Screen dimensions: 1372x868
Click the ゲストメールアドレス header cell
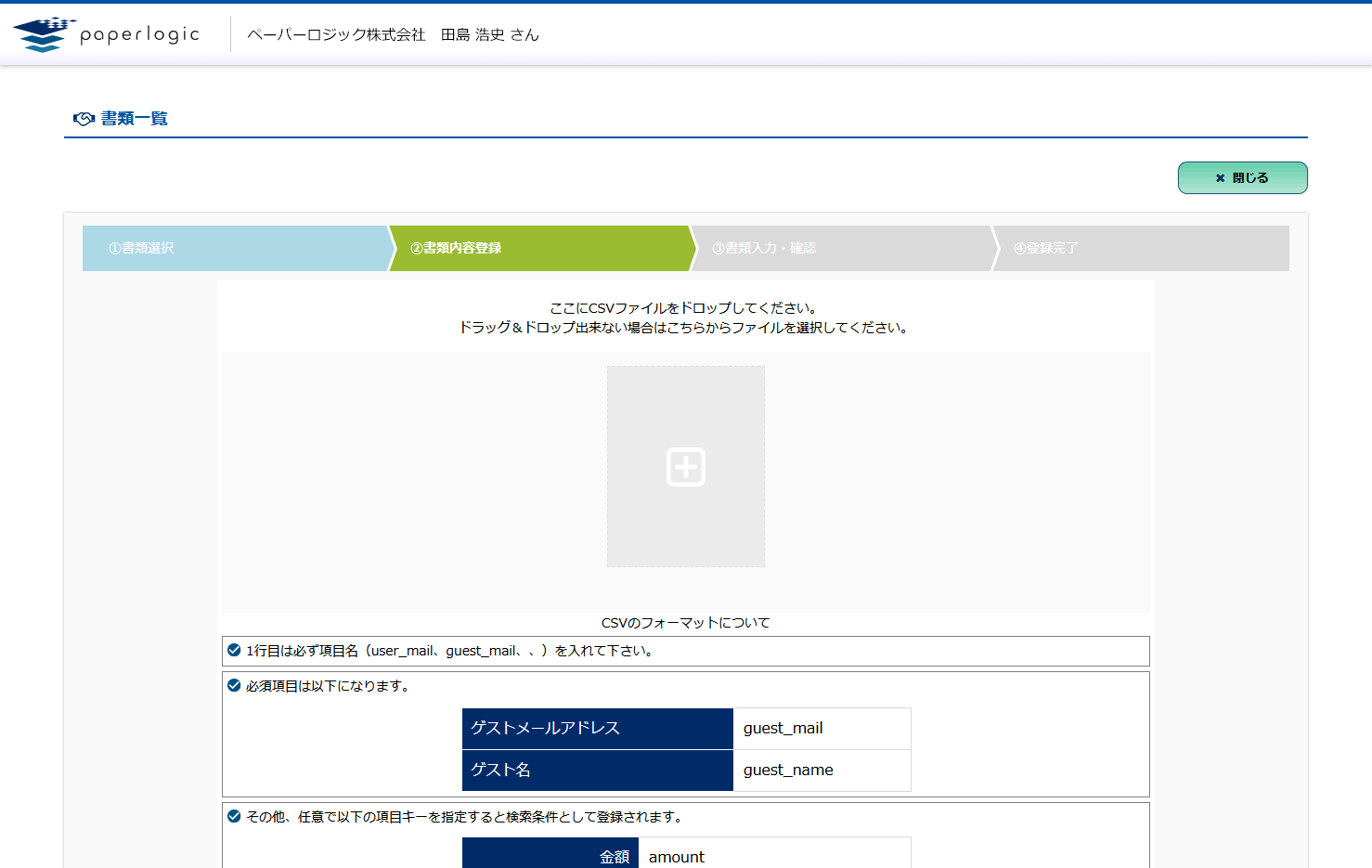[x=597, y=729]
